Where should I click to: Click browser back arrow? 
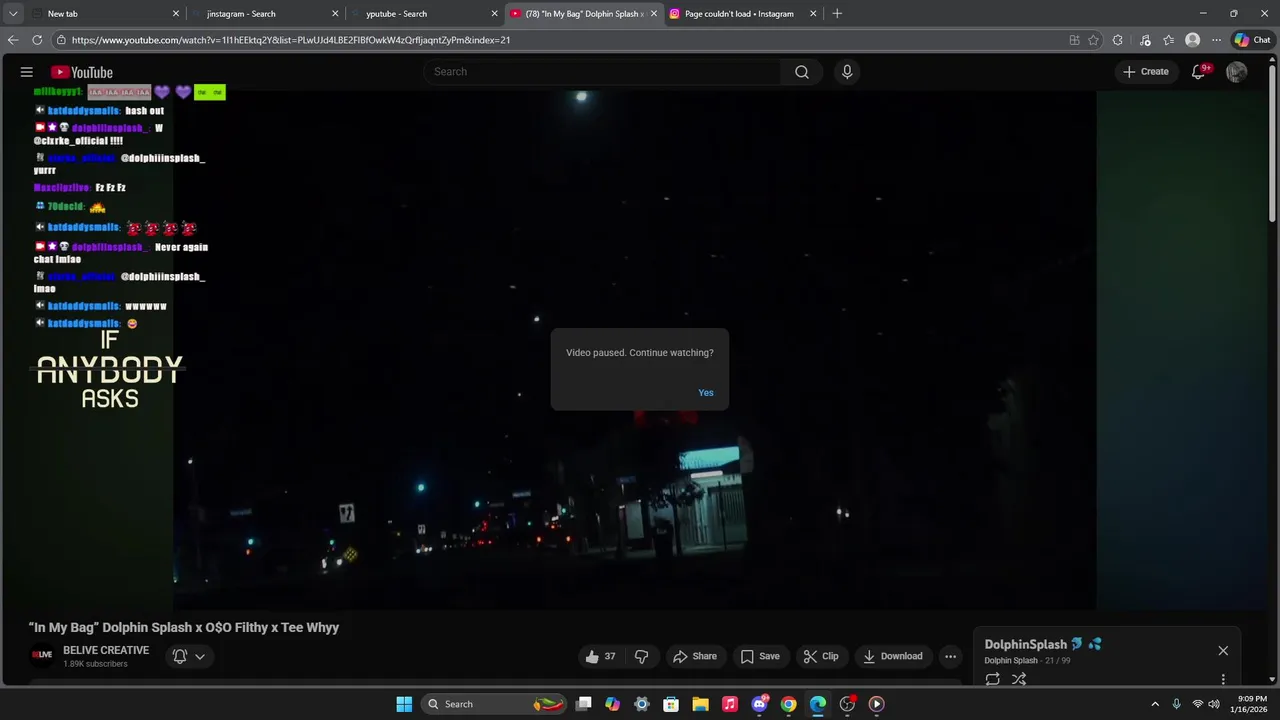coord(13,40)
